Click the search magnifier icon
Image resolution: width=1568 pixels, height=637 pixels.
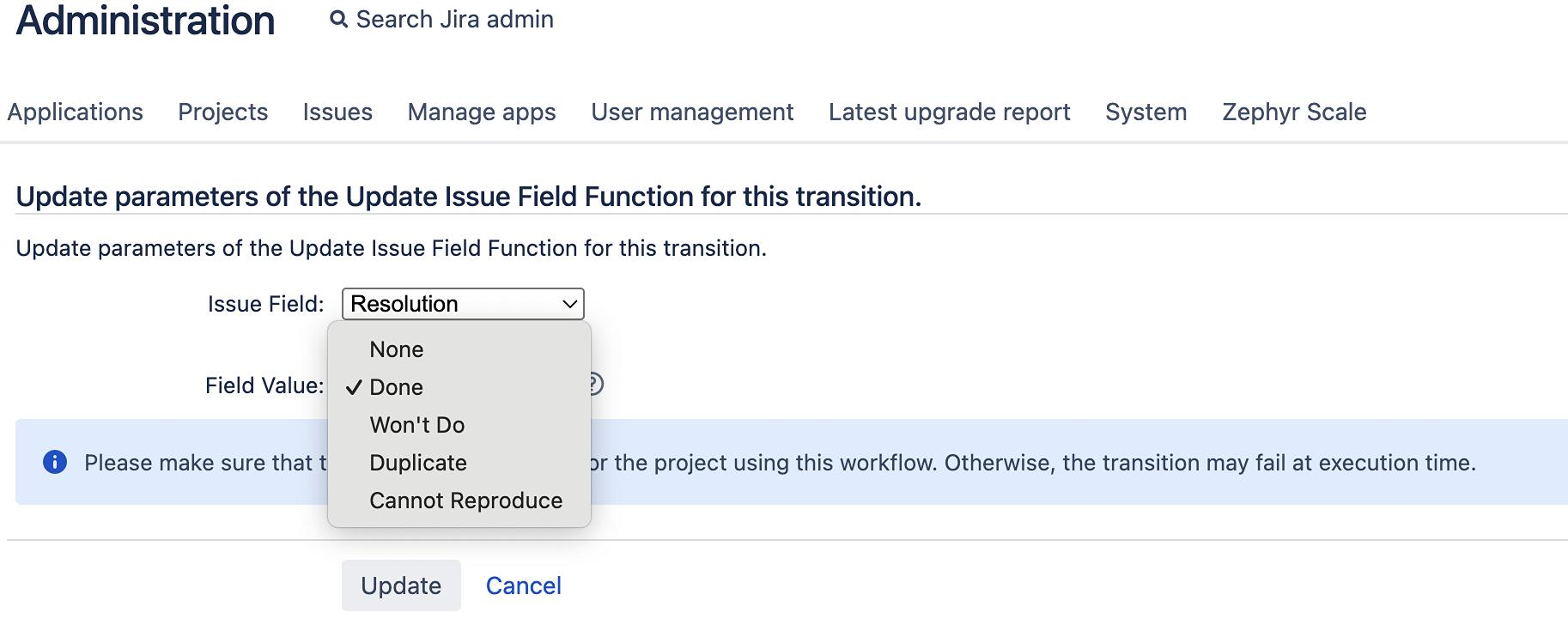[339, 19]
